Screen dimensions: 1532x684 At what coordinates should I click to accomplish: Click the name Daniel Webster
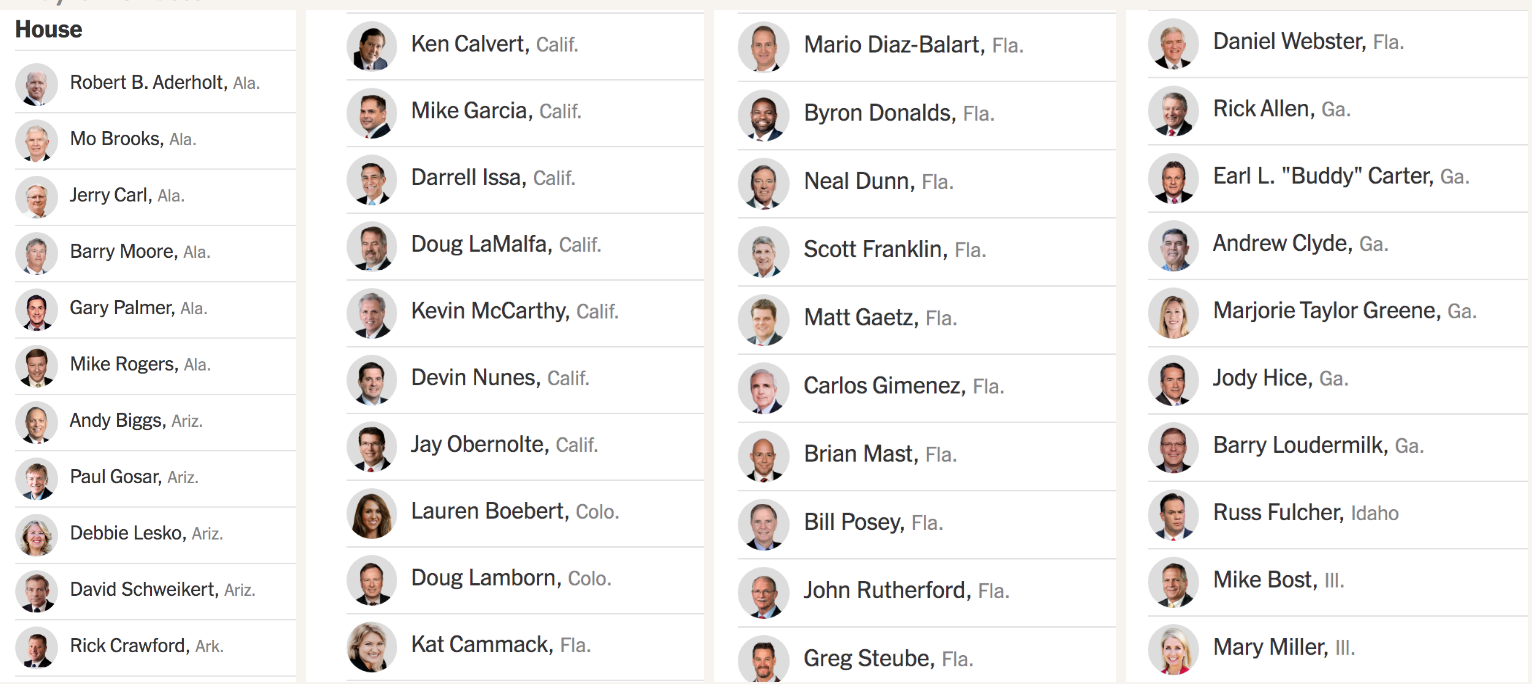click(1289, 42)
